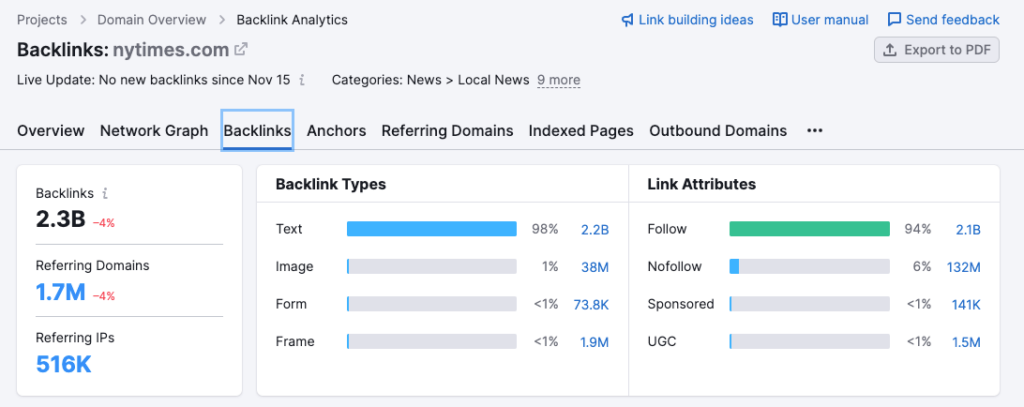Open the Outbound Domains tab
This screenshot has width=1024, height=407.
pos(718,131)
